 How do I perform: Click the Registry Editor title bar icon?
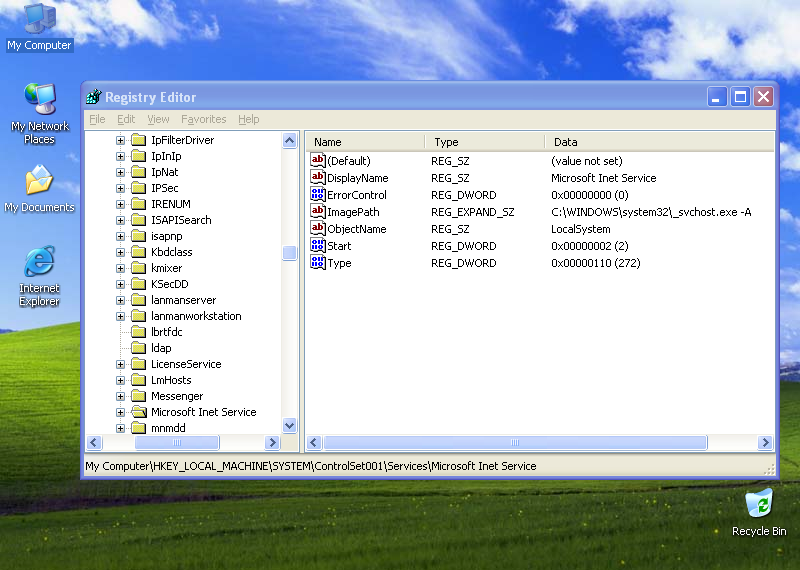pos(94,97)
